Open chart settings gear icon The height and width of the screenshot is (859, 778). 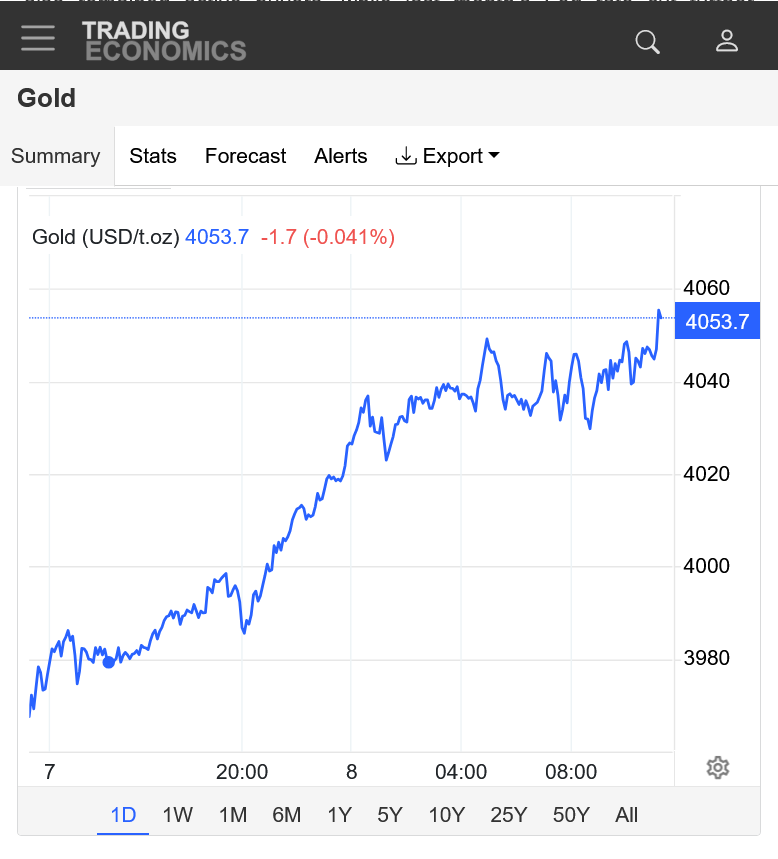717,768
